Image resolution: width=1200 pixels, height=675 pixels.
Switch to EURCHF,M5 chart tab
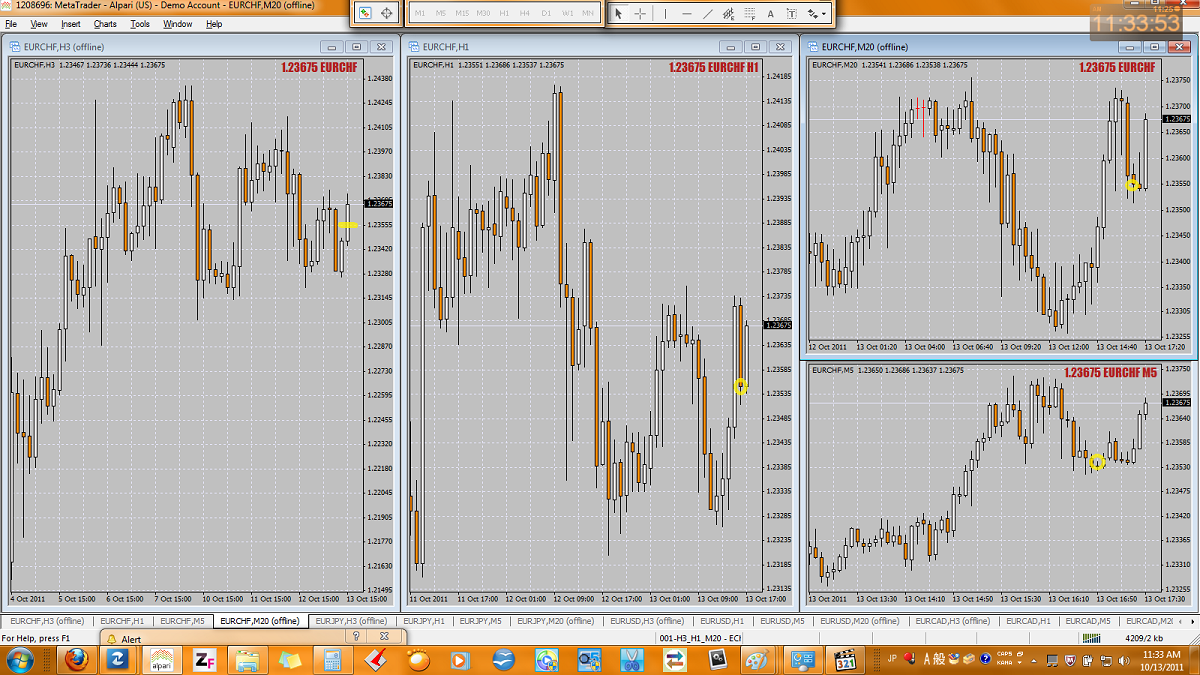click(183, 621)
